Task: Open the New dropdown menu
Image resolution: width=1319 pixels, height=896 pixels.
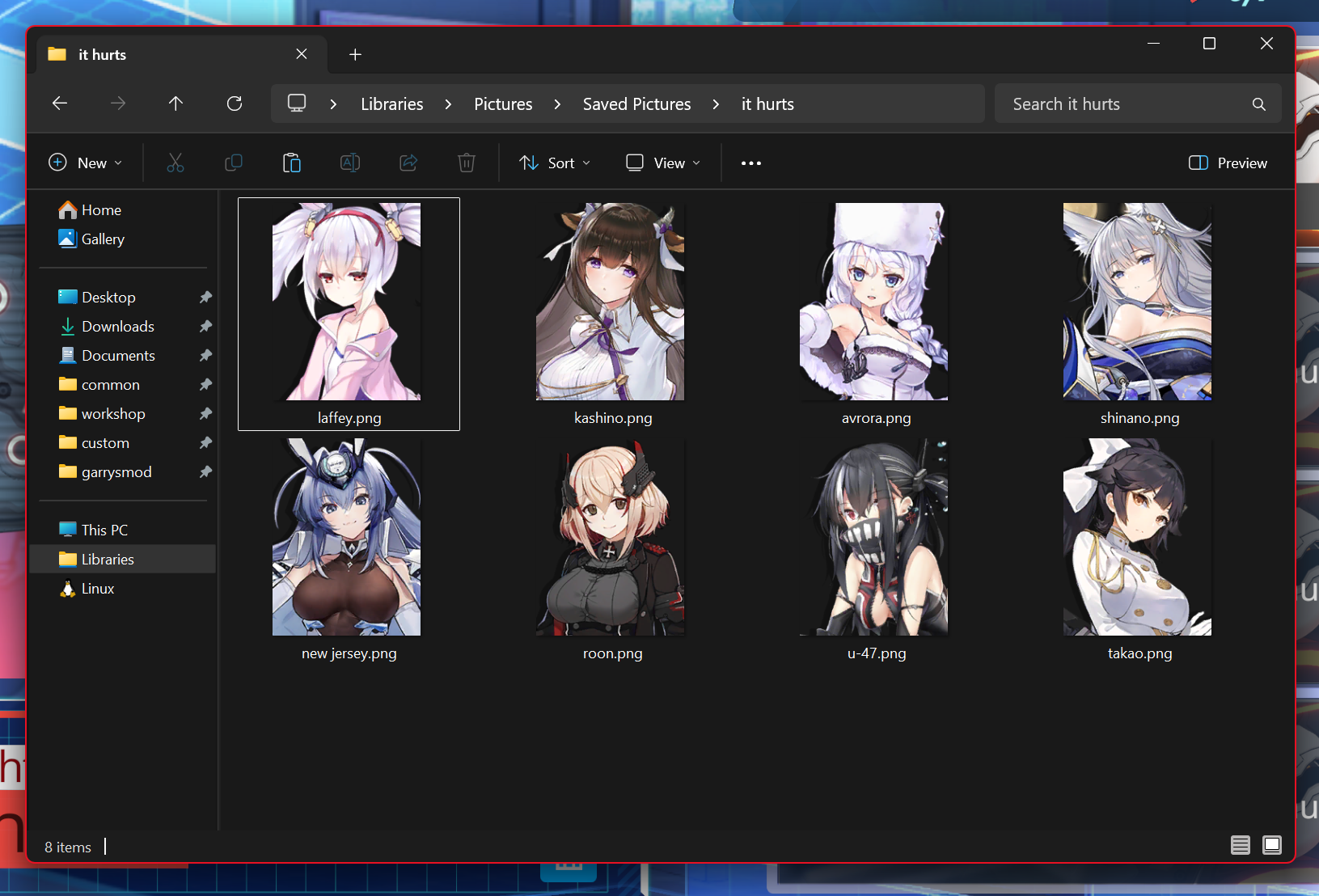Action: 86,163
